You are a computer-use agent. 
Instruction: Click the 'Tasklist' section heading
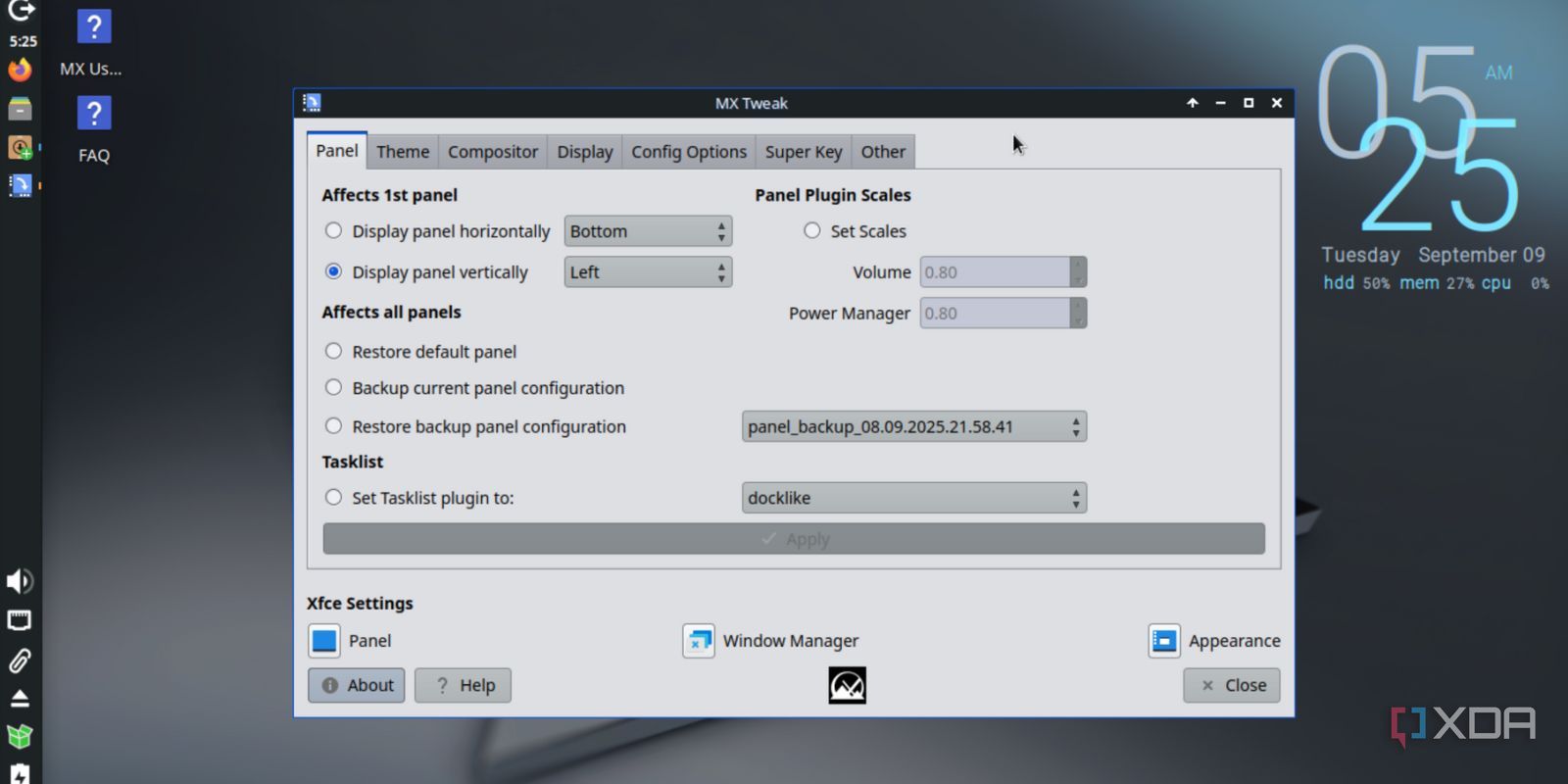coord(353,462)
